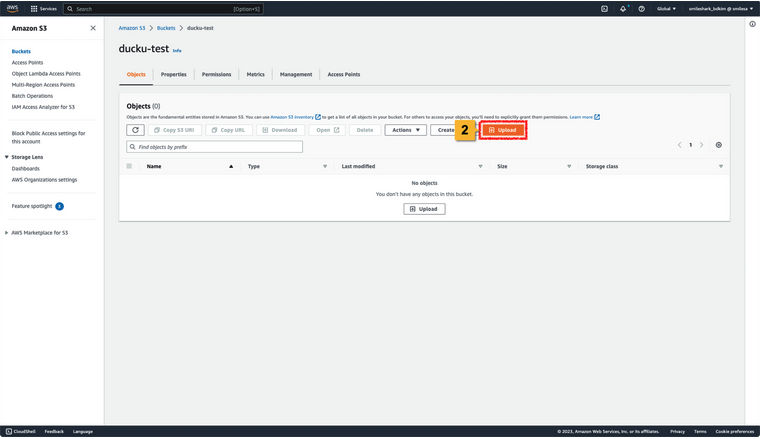Sort the objects table by Name column

[x=154, y=166]
